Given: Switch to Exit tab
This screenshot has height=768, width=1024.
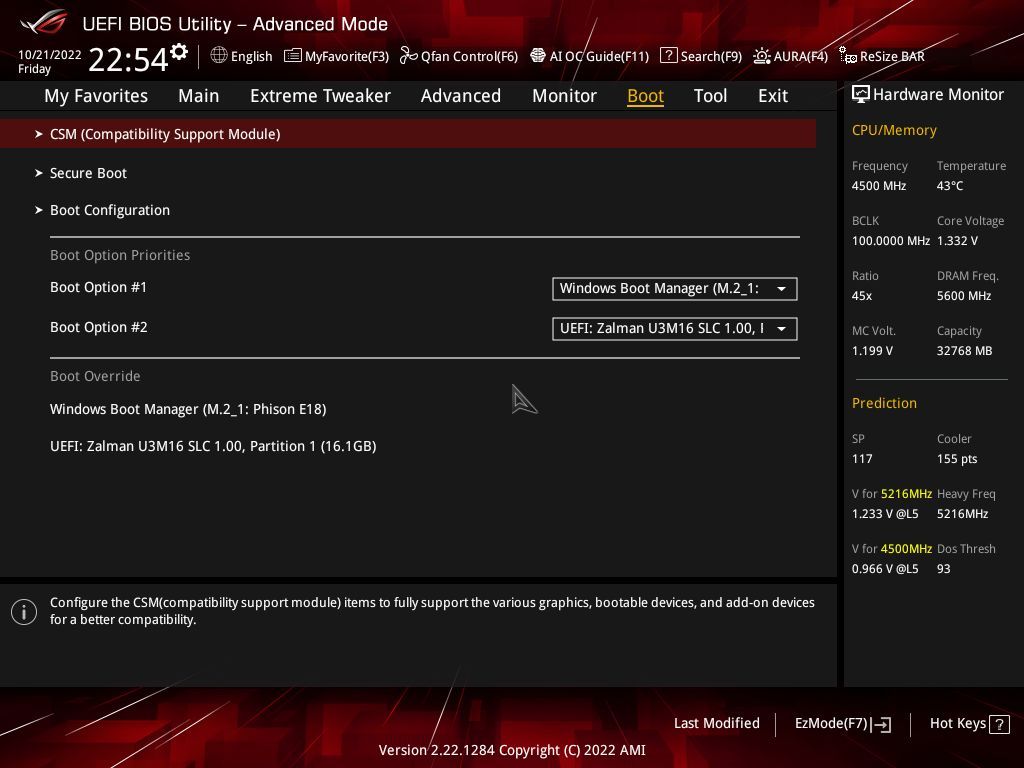Looking at the screenshot, I should click(773, 96).
